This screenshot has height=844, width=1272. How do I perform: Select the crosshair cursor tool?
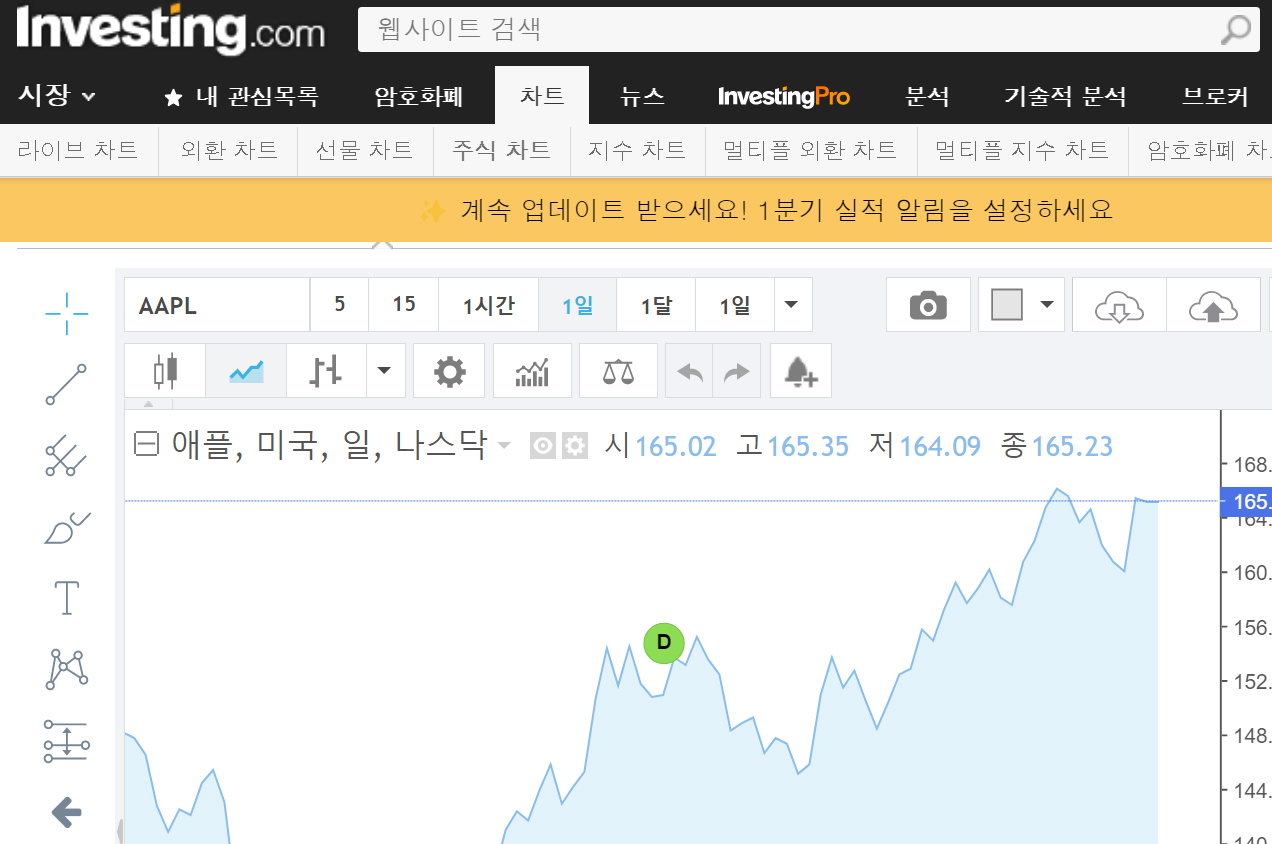coord(66,314)
